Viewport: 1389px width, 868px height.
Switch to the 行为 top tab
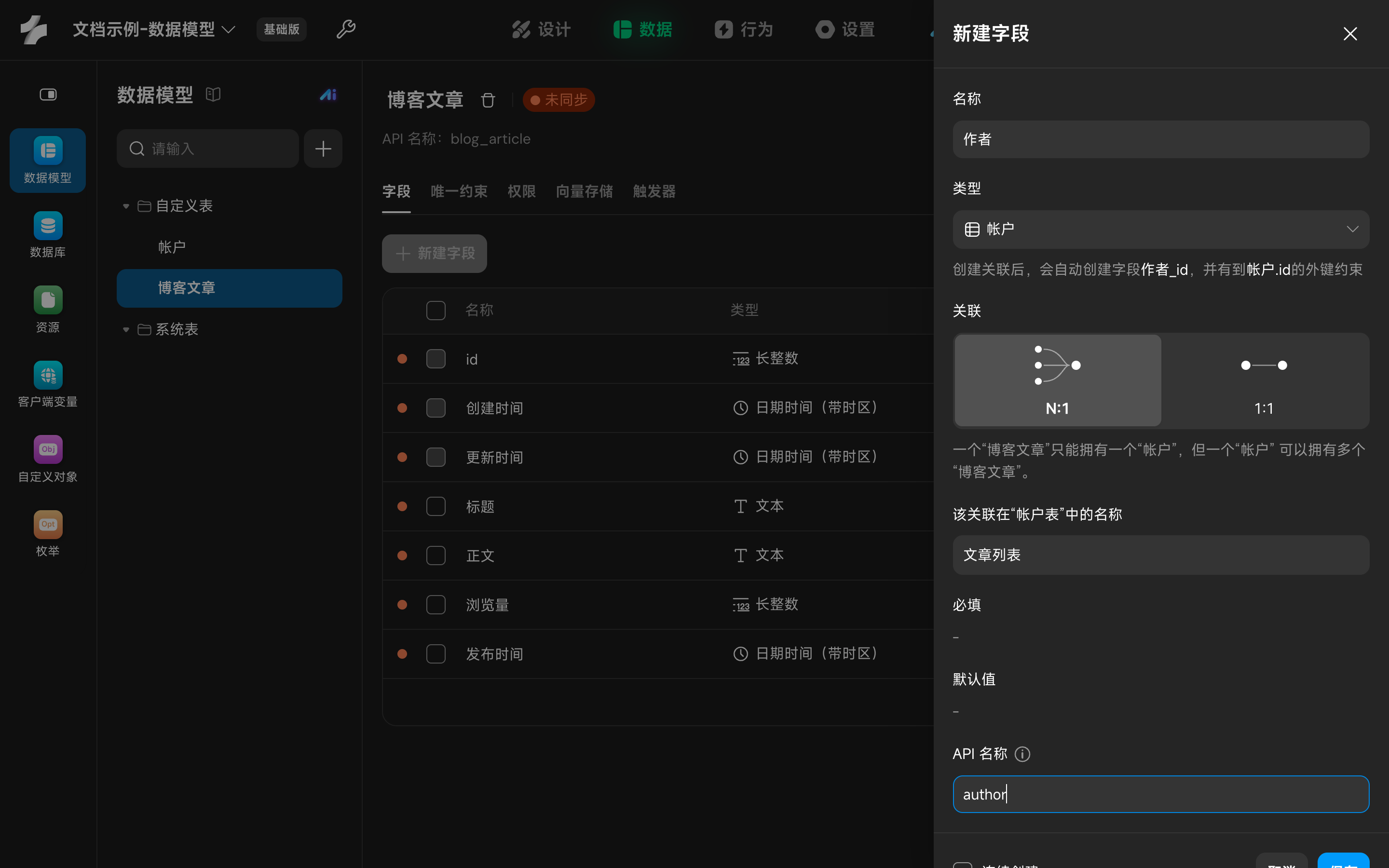pyautogui.click(x=744, y=29)
